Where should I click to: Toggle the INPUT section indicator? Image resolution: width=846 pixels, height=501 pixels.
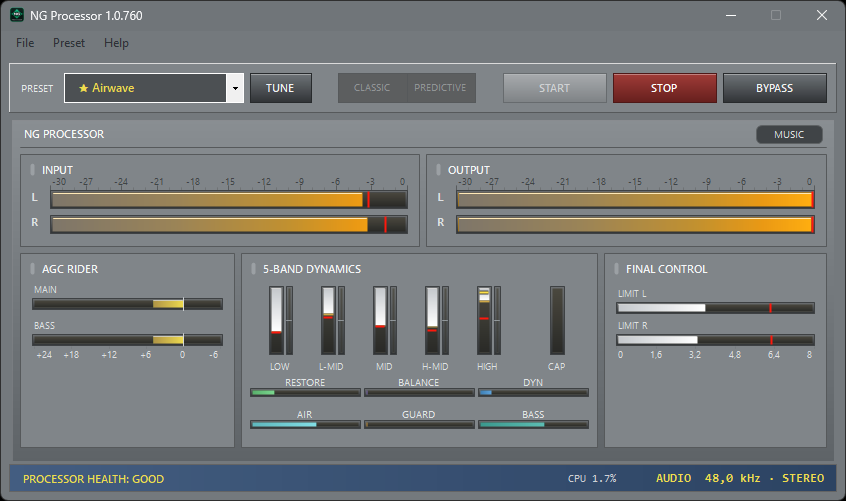point(32,169)
